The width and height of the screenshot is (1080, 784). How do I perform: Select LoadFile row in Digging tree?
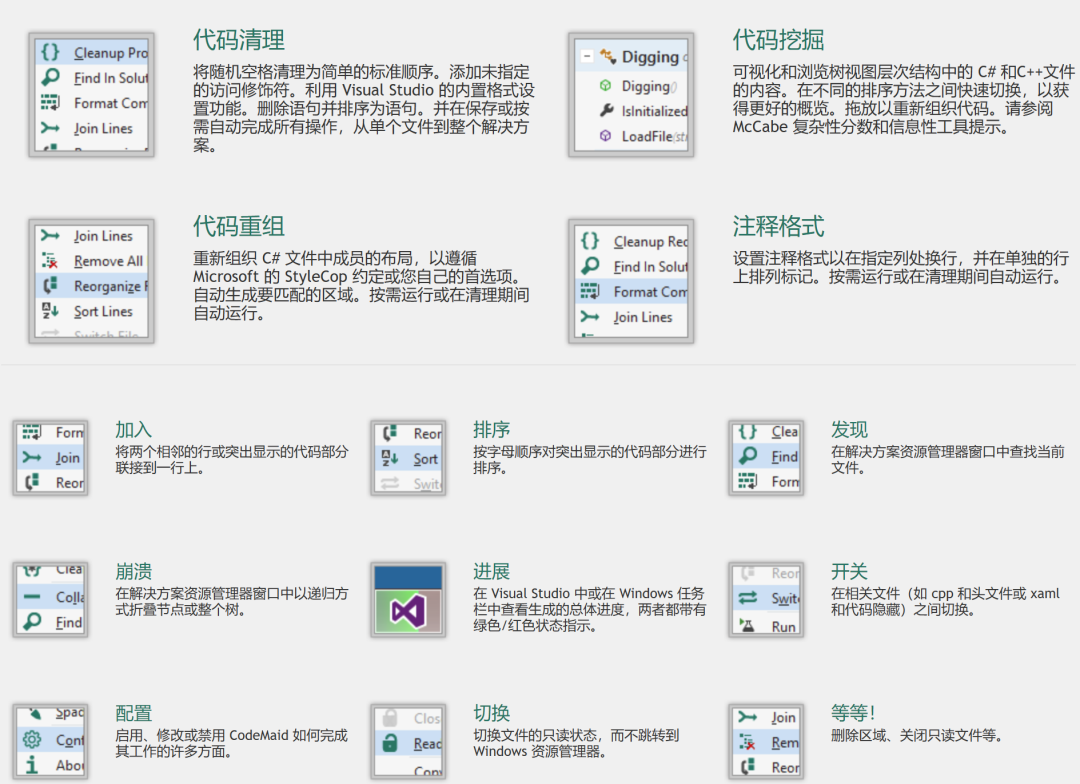pyautogui.click(x=632, y=136)
